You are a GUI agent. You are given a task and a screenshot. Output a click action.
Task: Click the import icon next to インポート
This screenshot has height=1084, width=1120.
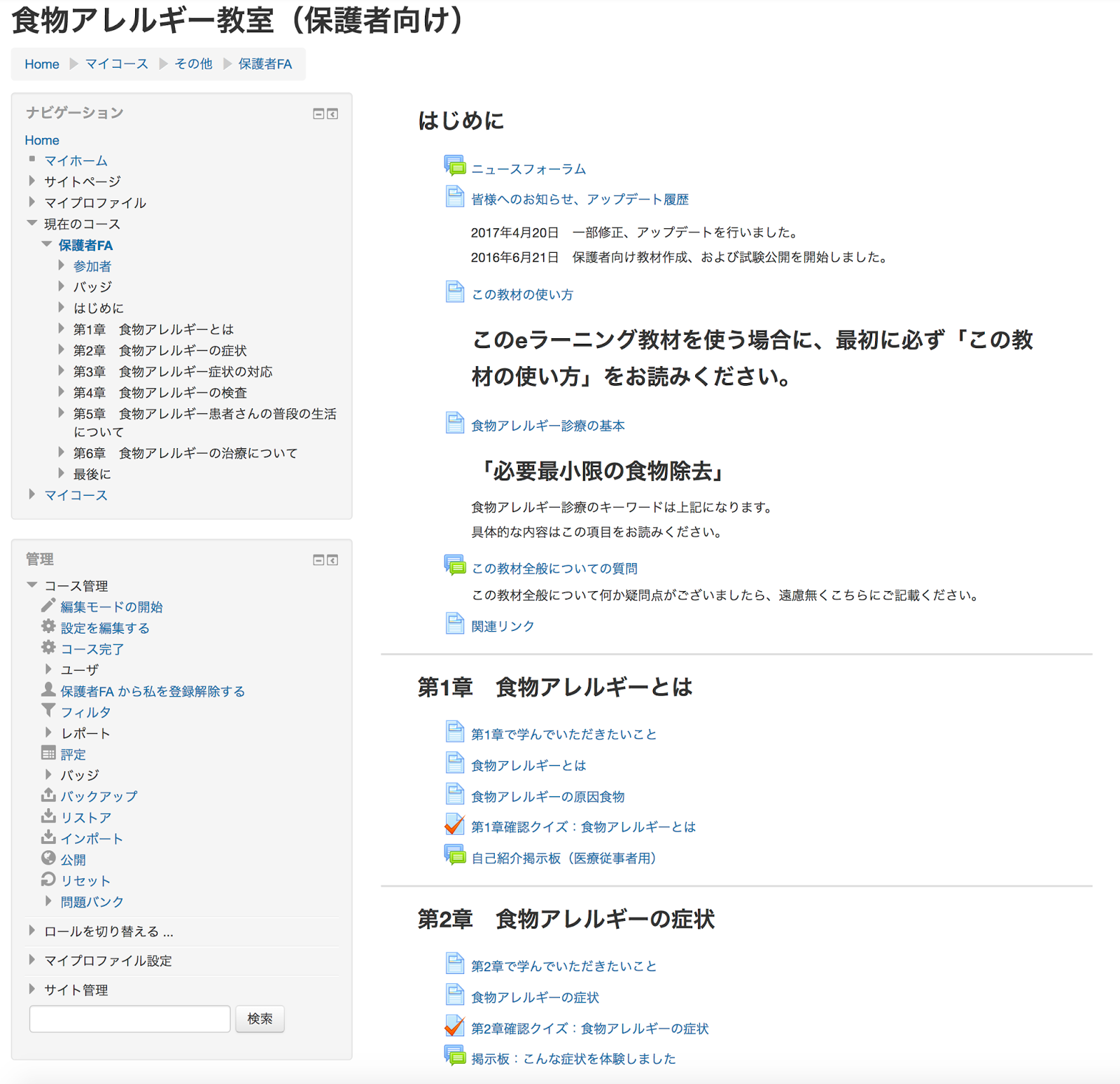click(48, 837)
